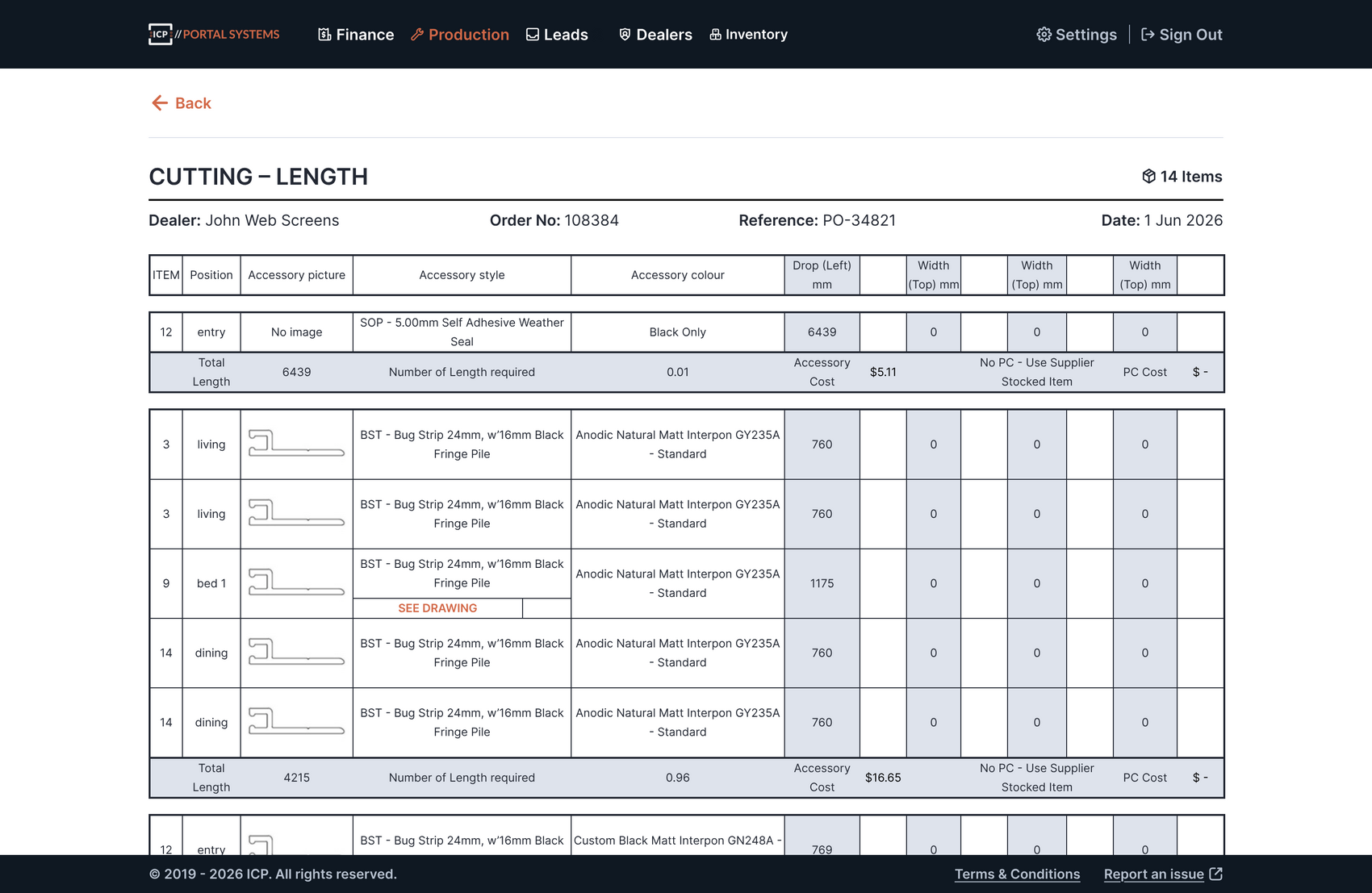1372x893 pixels.
Task: Click the 'Position' column header
Action: [211, 275]
